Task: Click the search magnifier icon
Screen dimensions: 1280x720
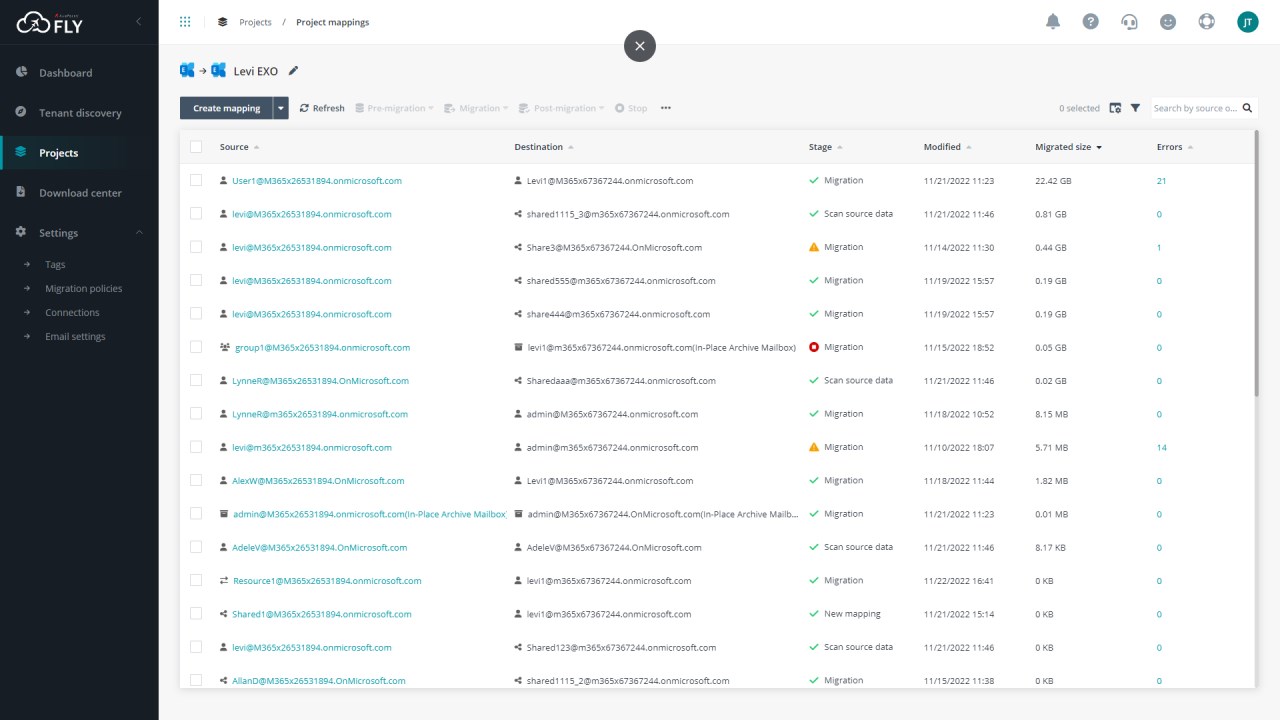Action: (1247, 108)
